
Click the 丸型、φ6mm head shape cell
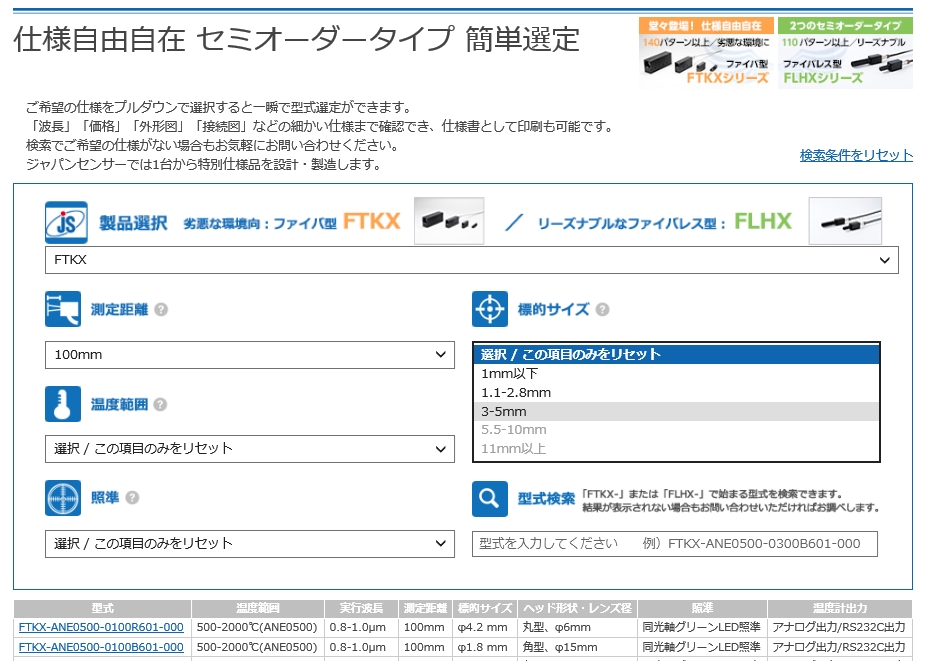coord(578,627)
